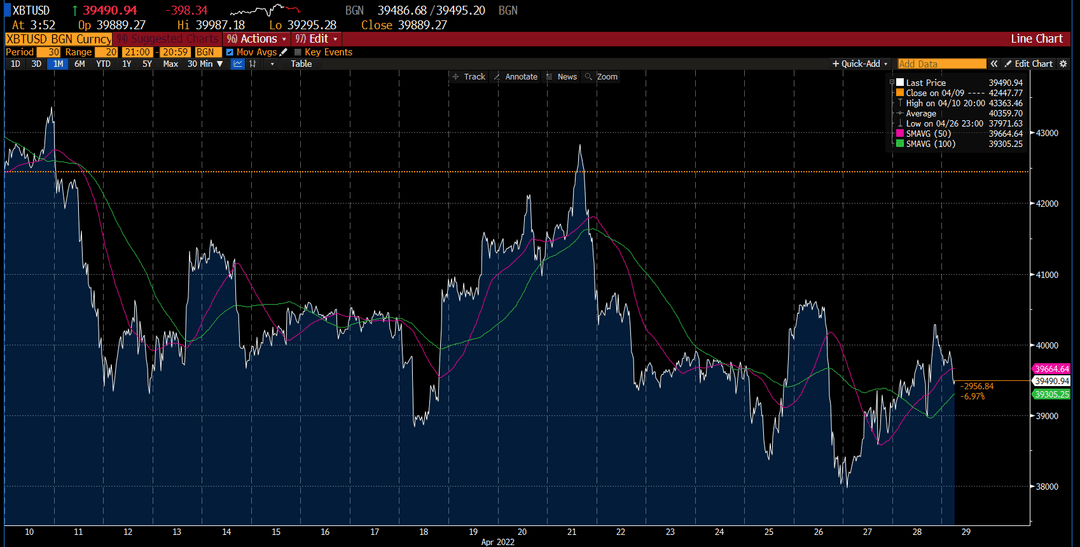1080x547 pixels.
Task: Click the High marker icon in legend
Action: (899, 103)
